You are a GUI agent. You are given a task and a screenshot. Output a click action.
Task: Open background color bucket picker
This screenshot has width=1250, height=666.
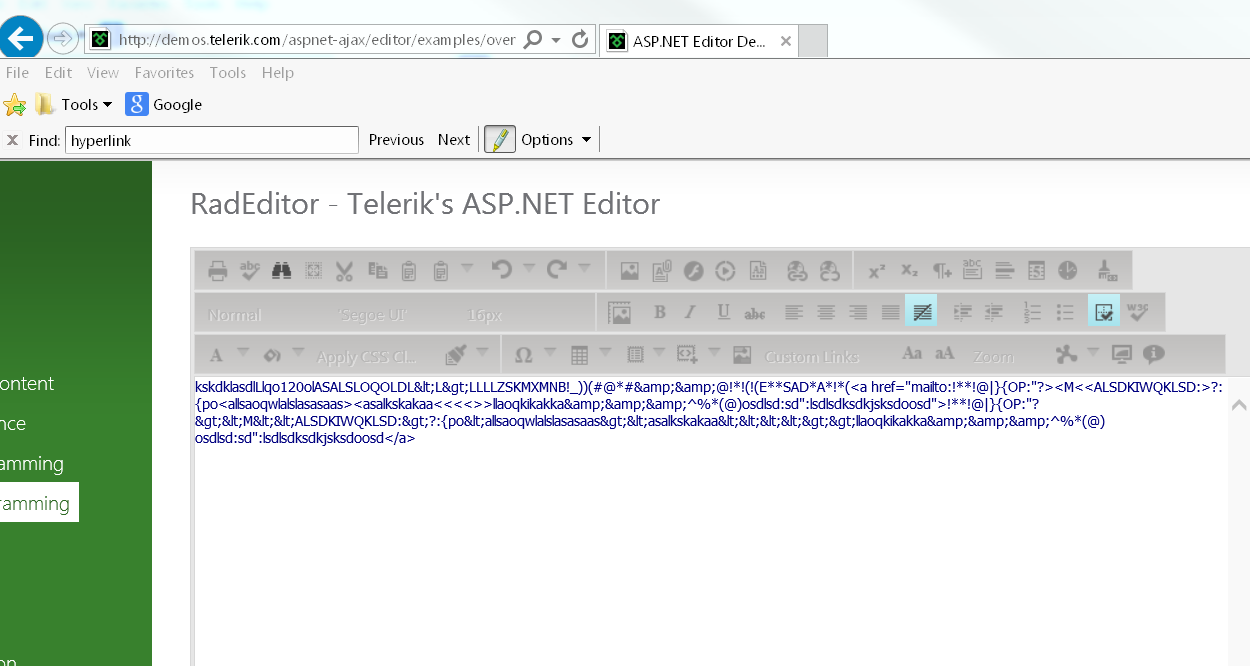271,355
